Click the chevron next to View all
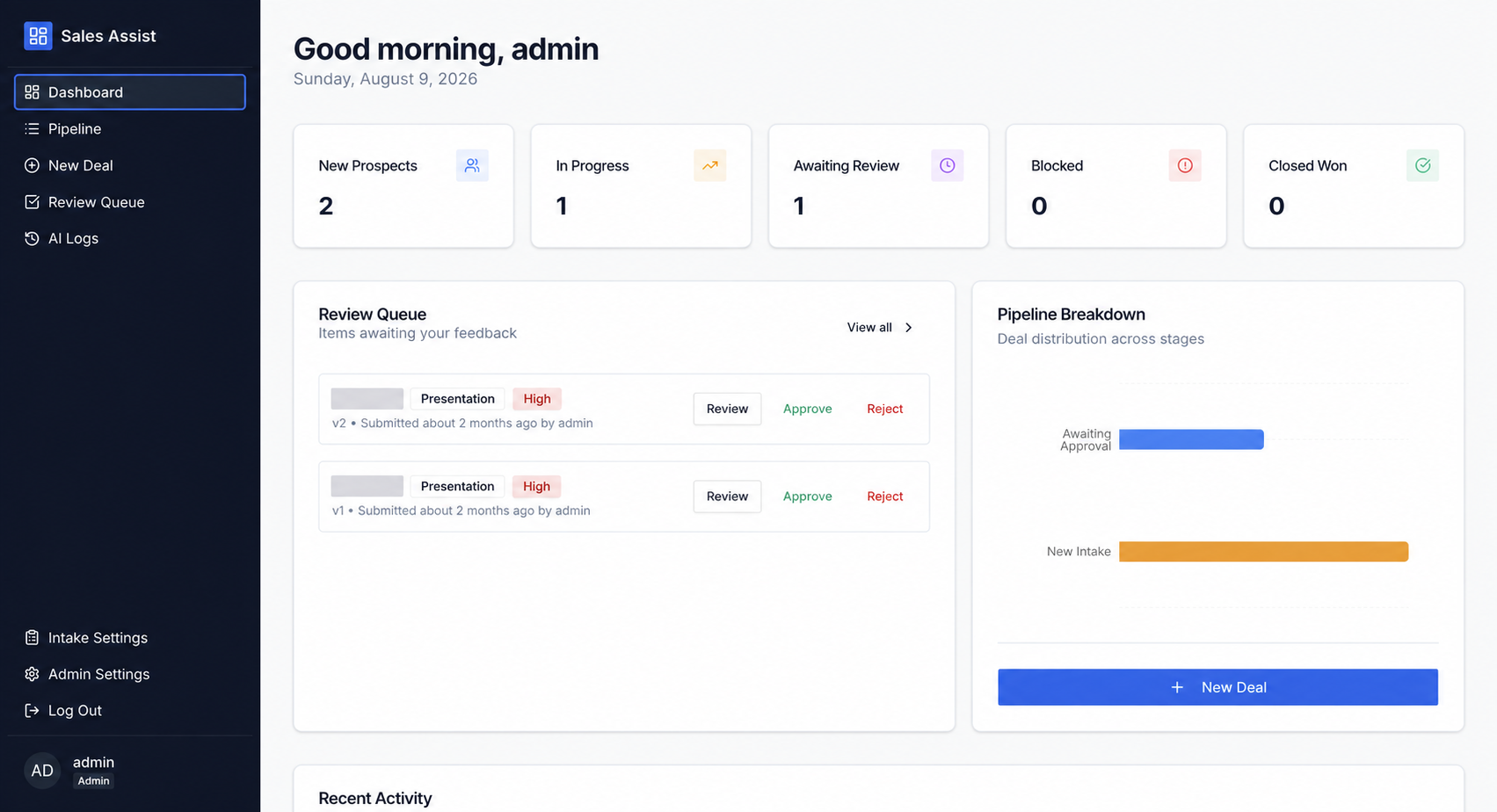The image size is (1497, 812). click(909, 328)
